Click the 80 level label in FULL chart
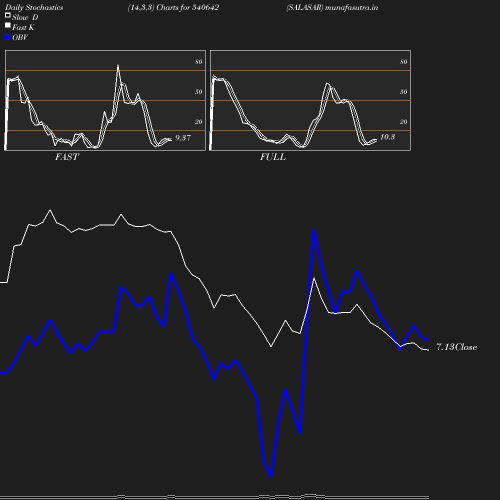The height and width of the screenshot is (500, 500). coord(404,62)
